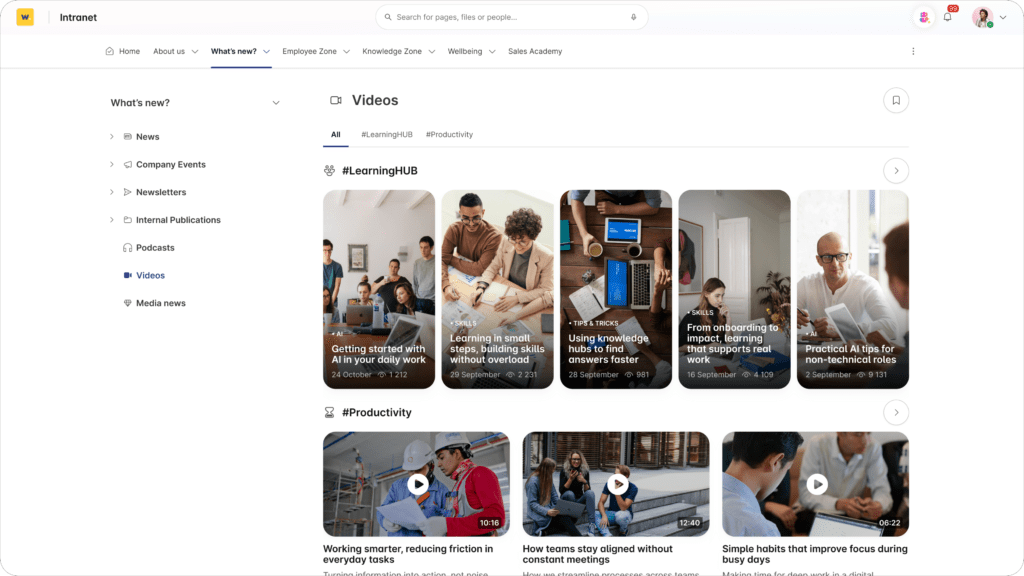Open the three-dot more options menu
Image resolution: width=1024 pixels, height=576 pixels.
(x=913, y=51)
